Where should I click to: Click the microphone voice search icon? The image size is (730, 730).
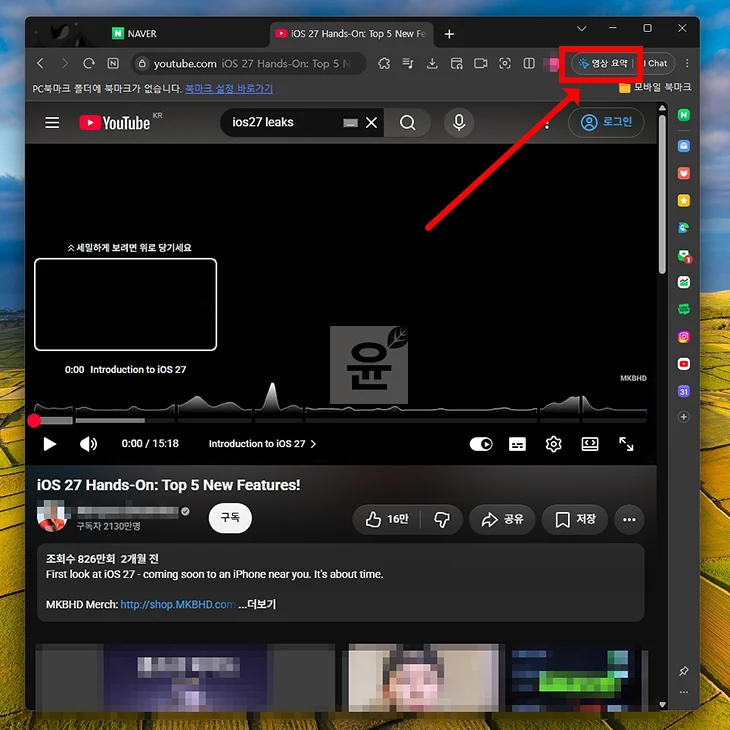click(x=459, y=122)
